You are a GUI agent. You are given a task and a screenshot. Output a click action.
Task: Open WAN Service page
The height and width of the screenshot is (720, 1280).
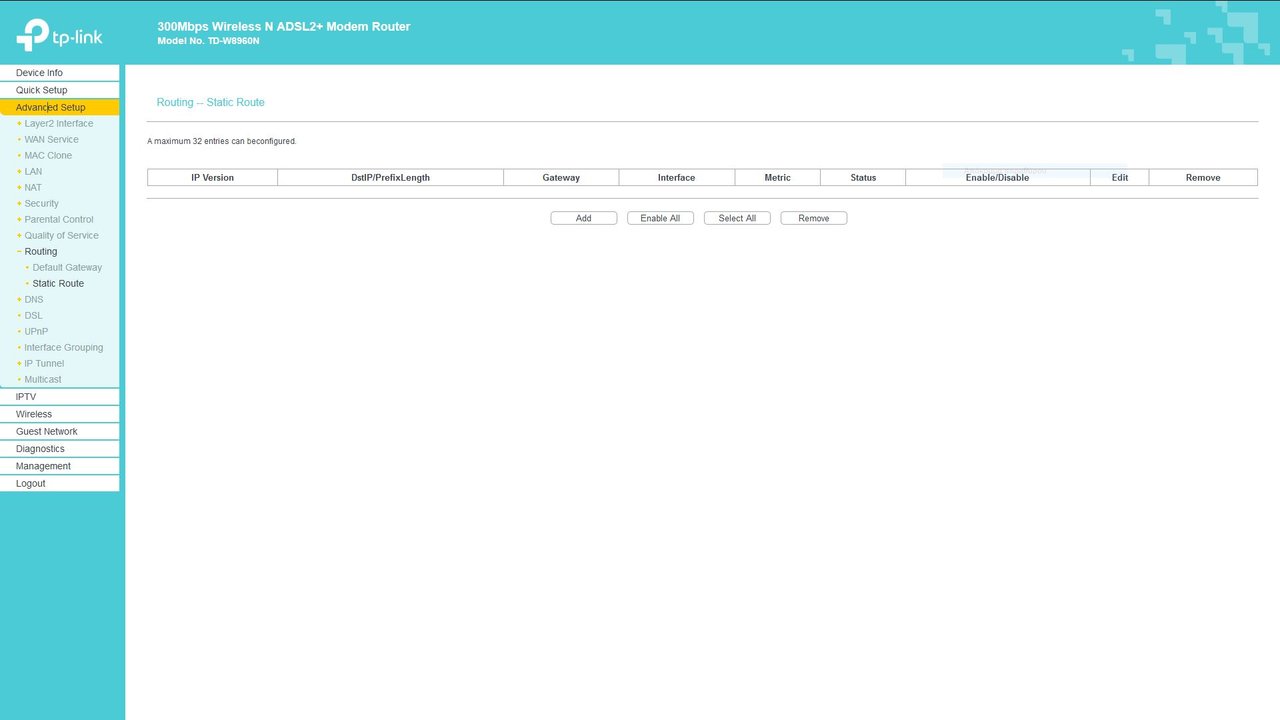point(51,140)
